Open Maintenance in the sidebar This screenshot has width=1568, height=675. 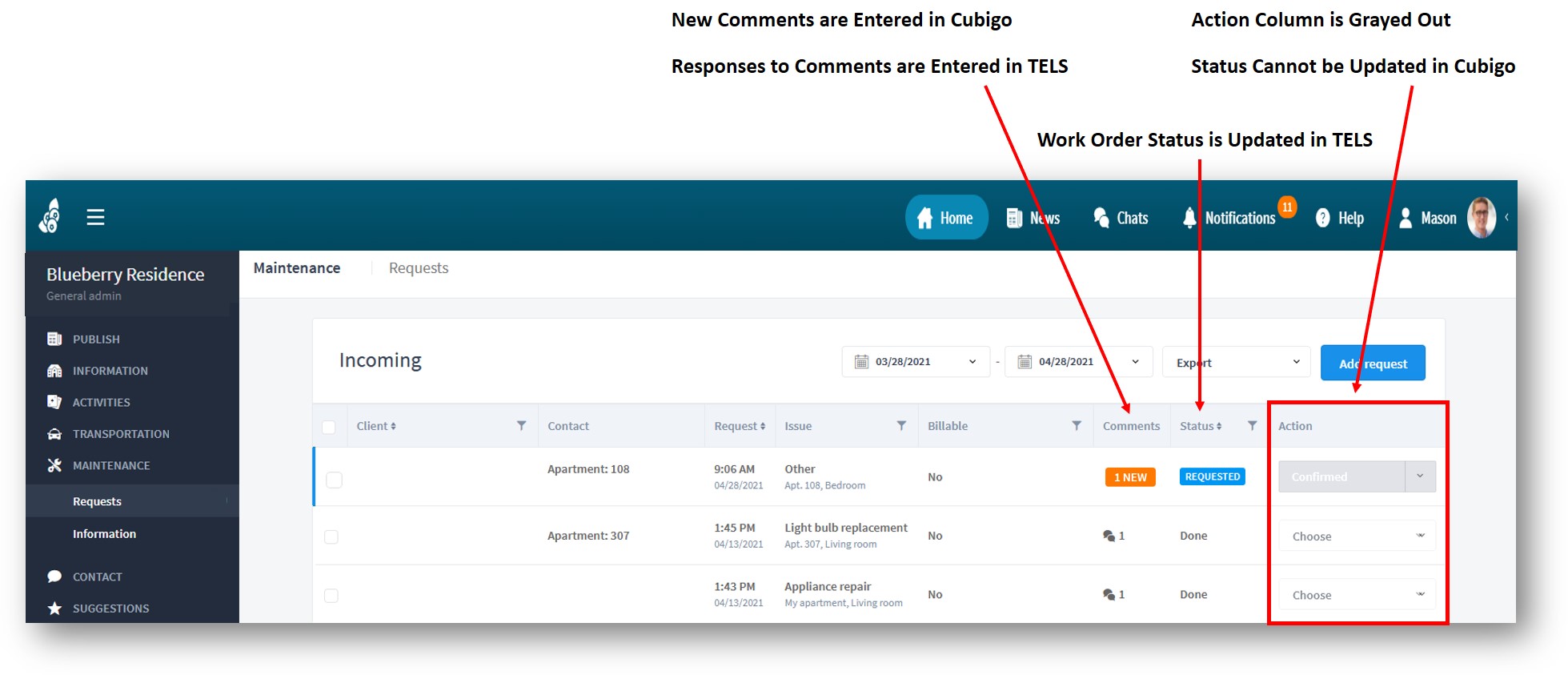click(x=111, y=465)
